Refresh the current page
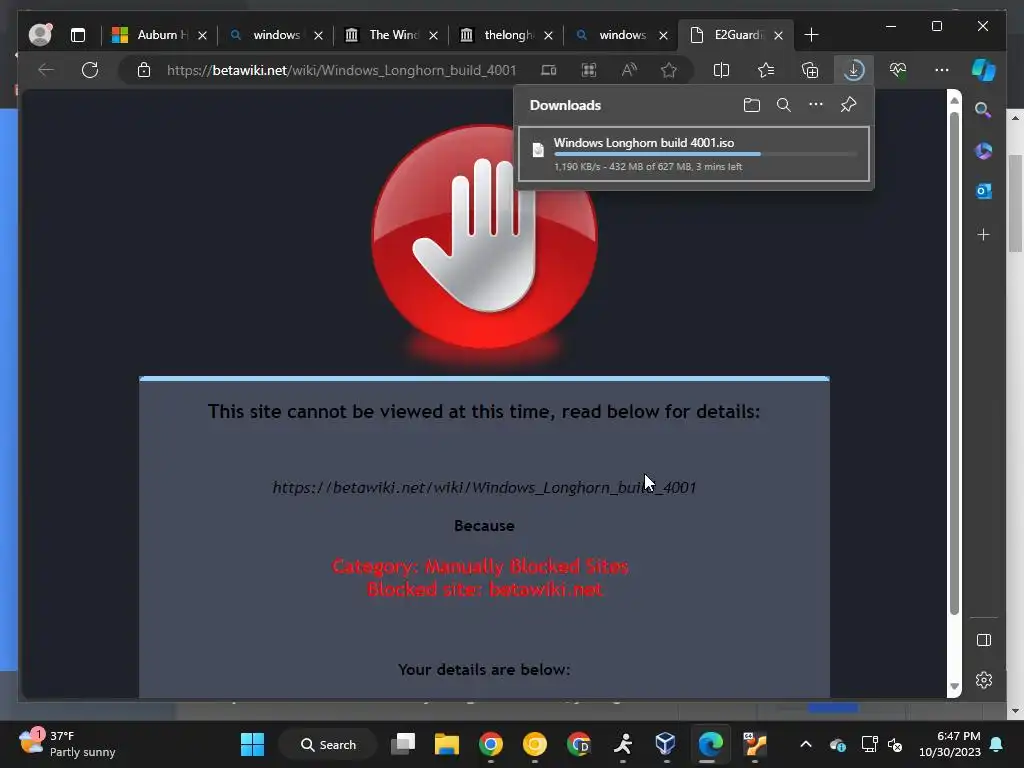Viewport: 1024px width, 768px height. coord(90,70)
